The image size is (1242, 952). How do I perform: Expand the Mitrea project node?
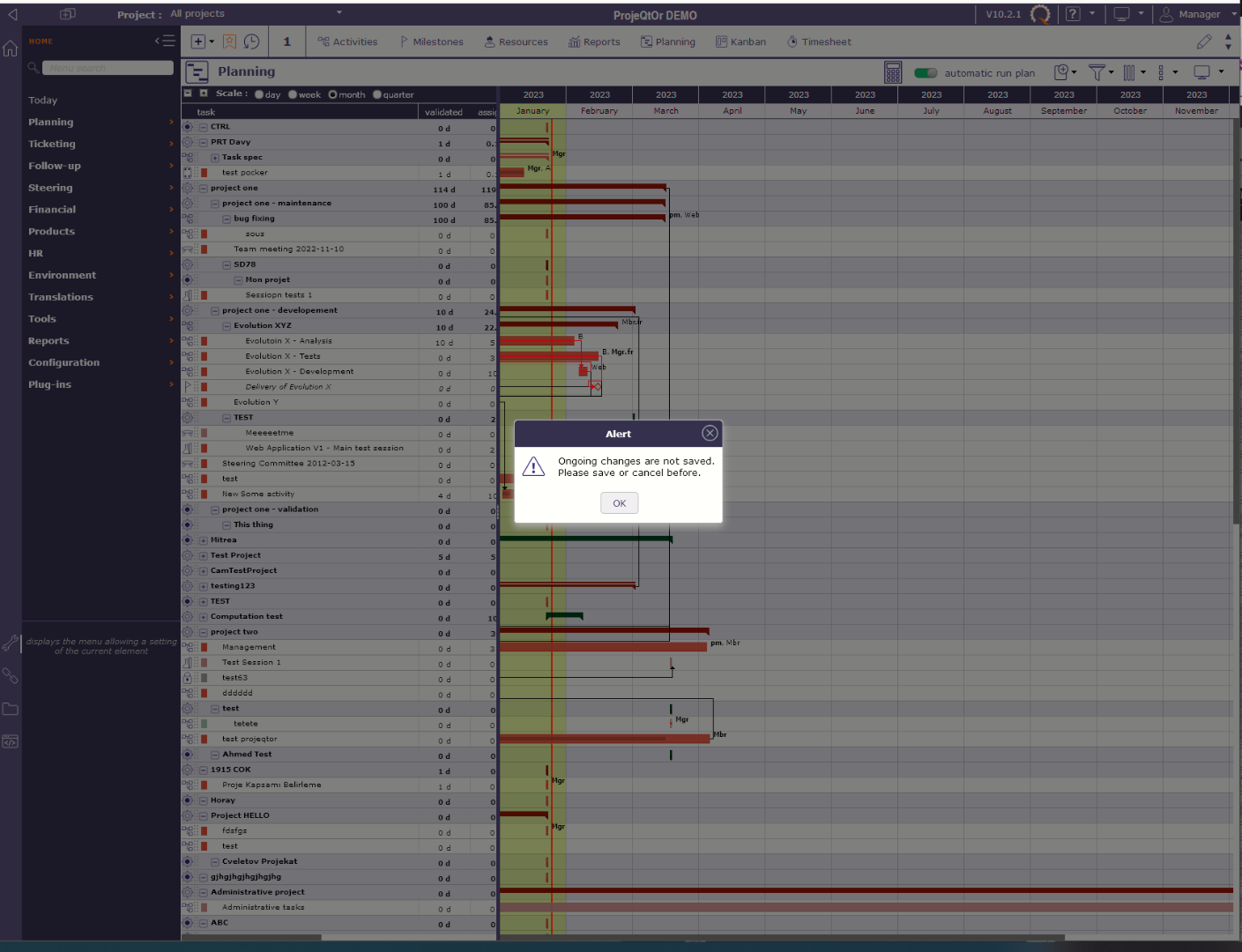[x=204, y=540]
